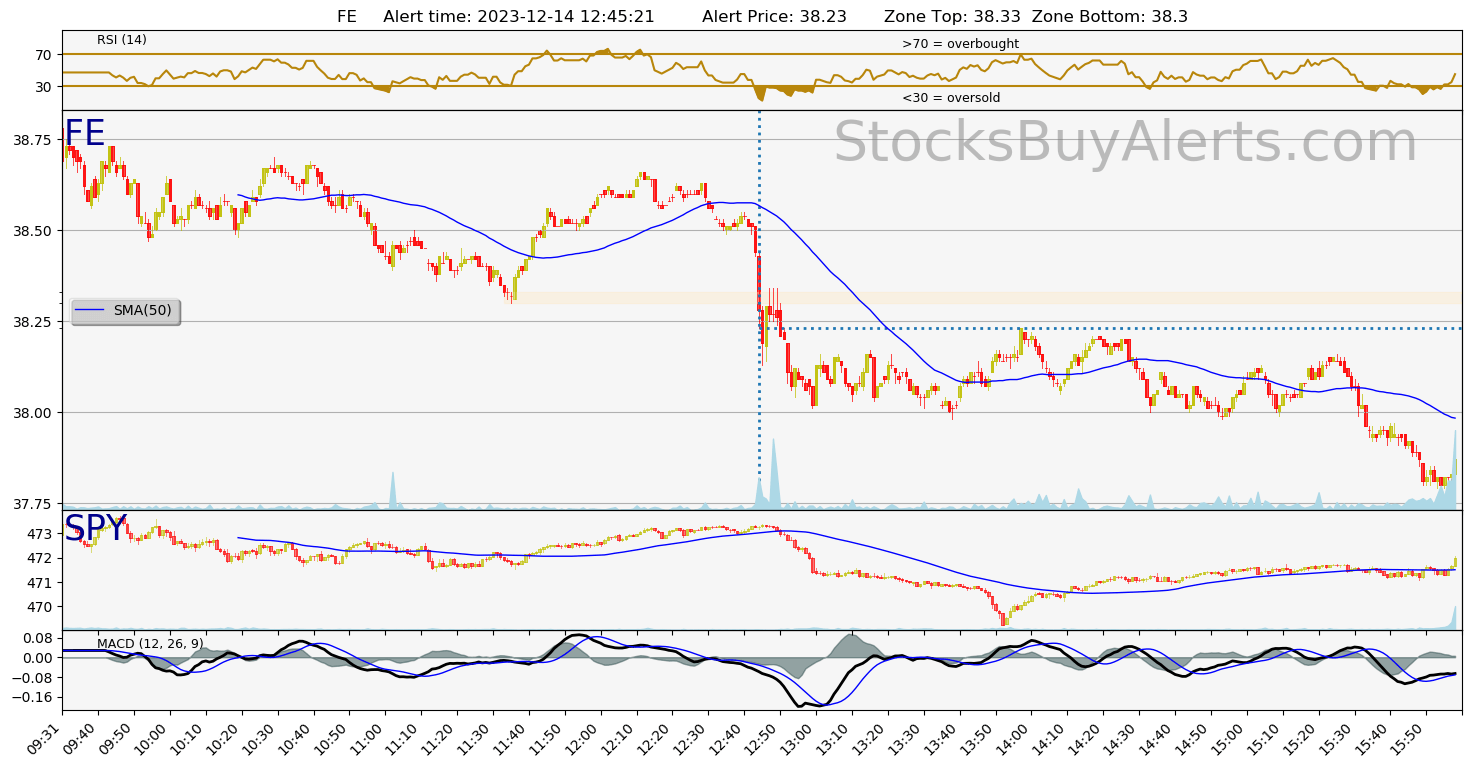Click the 38.50 price axis label
The image size is (1477, 768).
(34, 231)
